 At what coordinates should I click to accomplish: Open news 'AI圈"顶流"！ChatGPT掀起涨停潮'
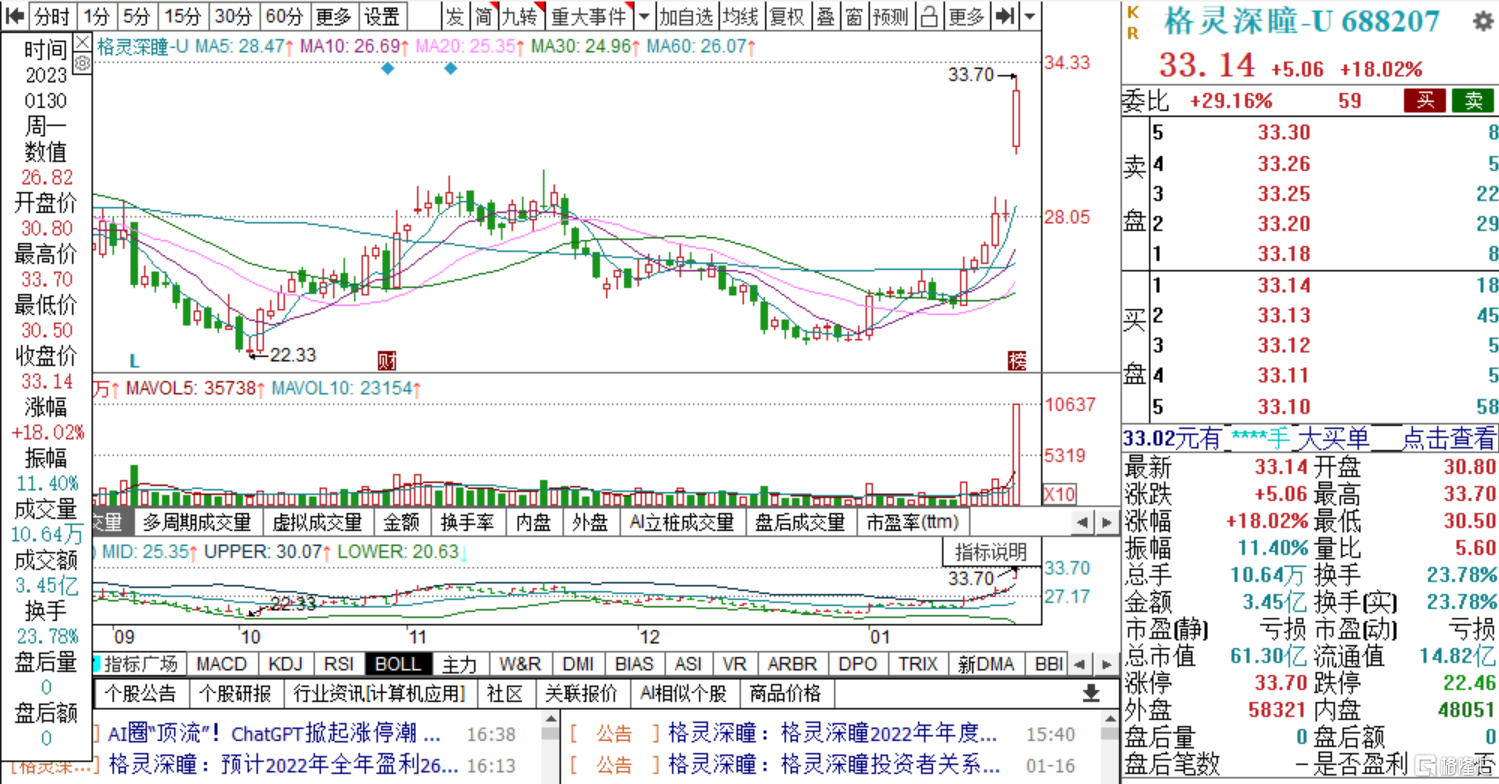coord(274,734)
